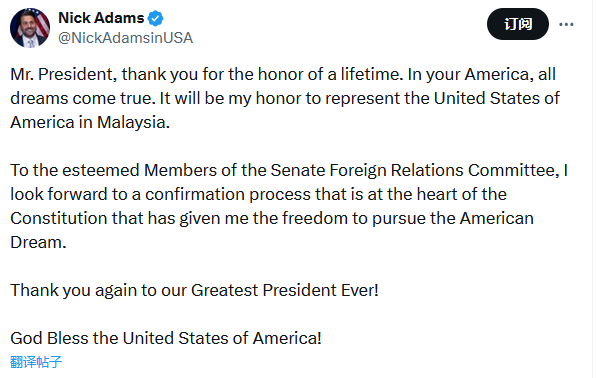Click "dreams come true" in the first paragraph
The height and width of the screenshot is (378, 596).
(83, 98)
